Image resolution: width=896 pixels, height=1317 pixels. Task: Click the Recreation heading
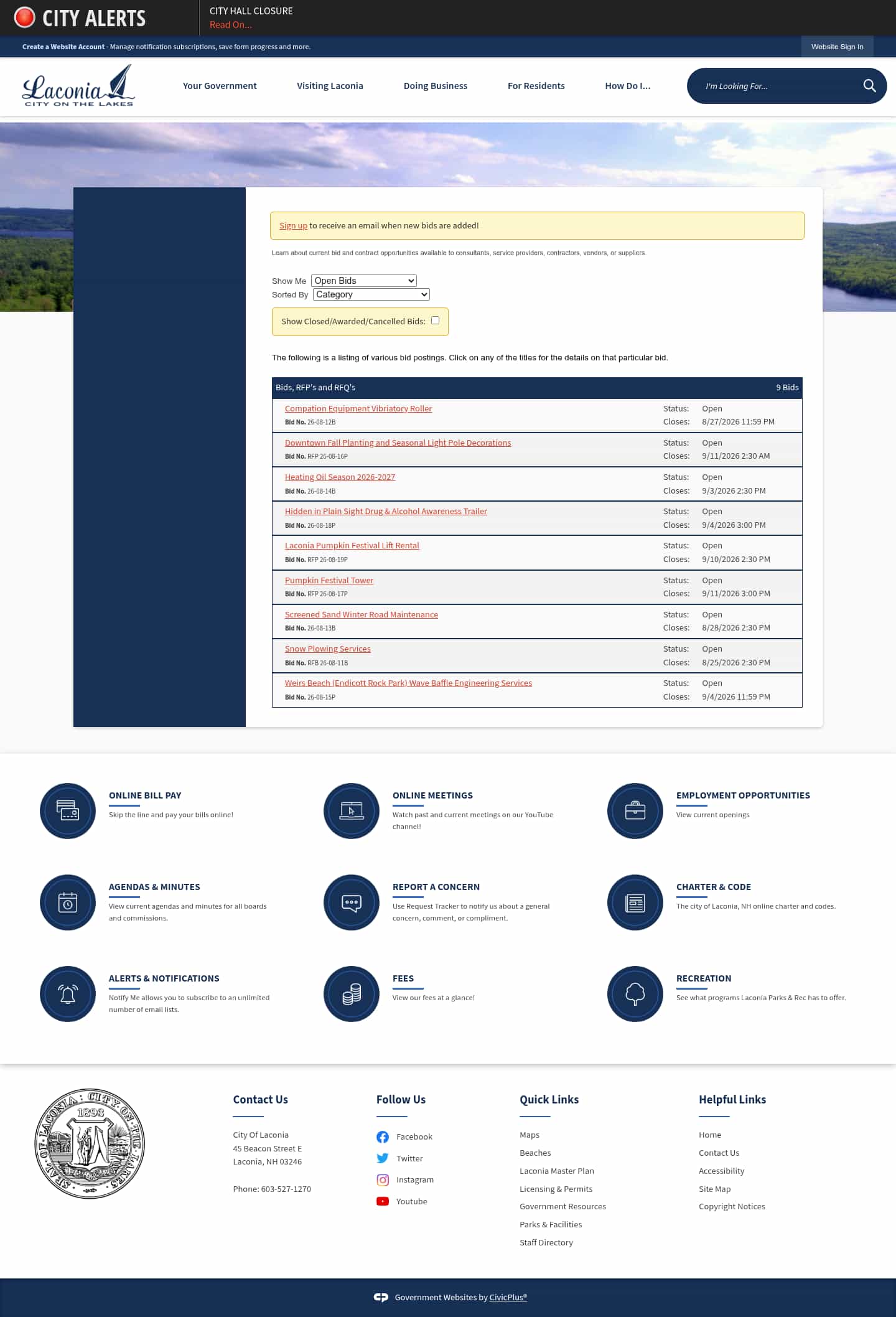(704, 978)
